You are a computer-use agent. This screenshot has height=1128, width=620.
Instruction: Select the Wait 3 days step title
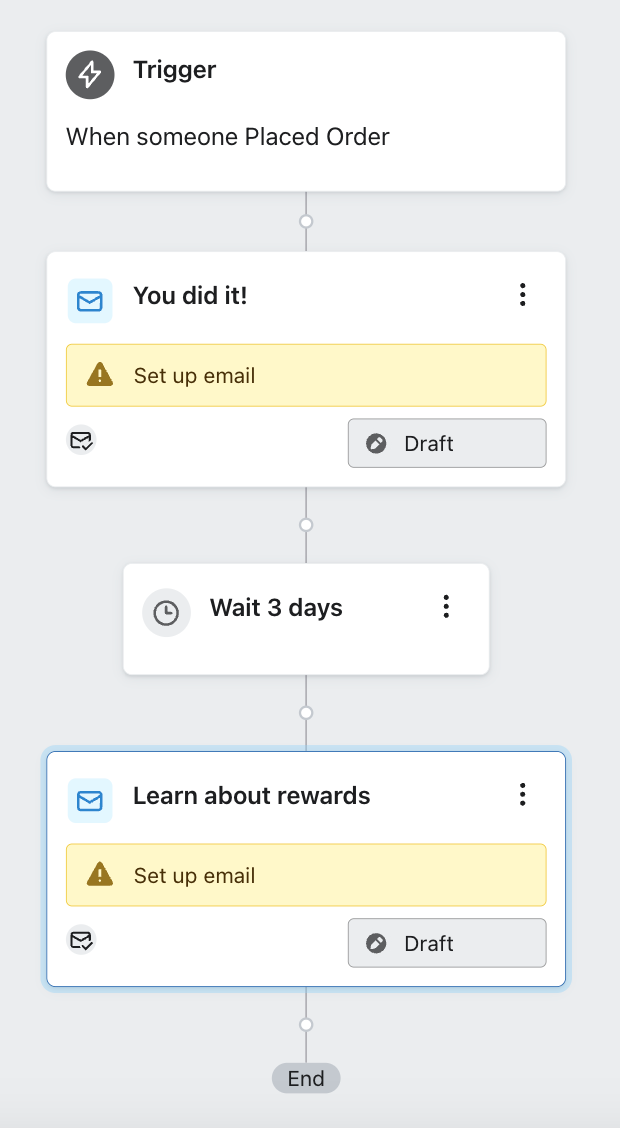276,608
